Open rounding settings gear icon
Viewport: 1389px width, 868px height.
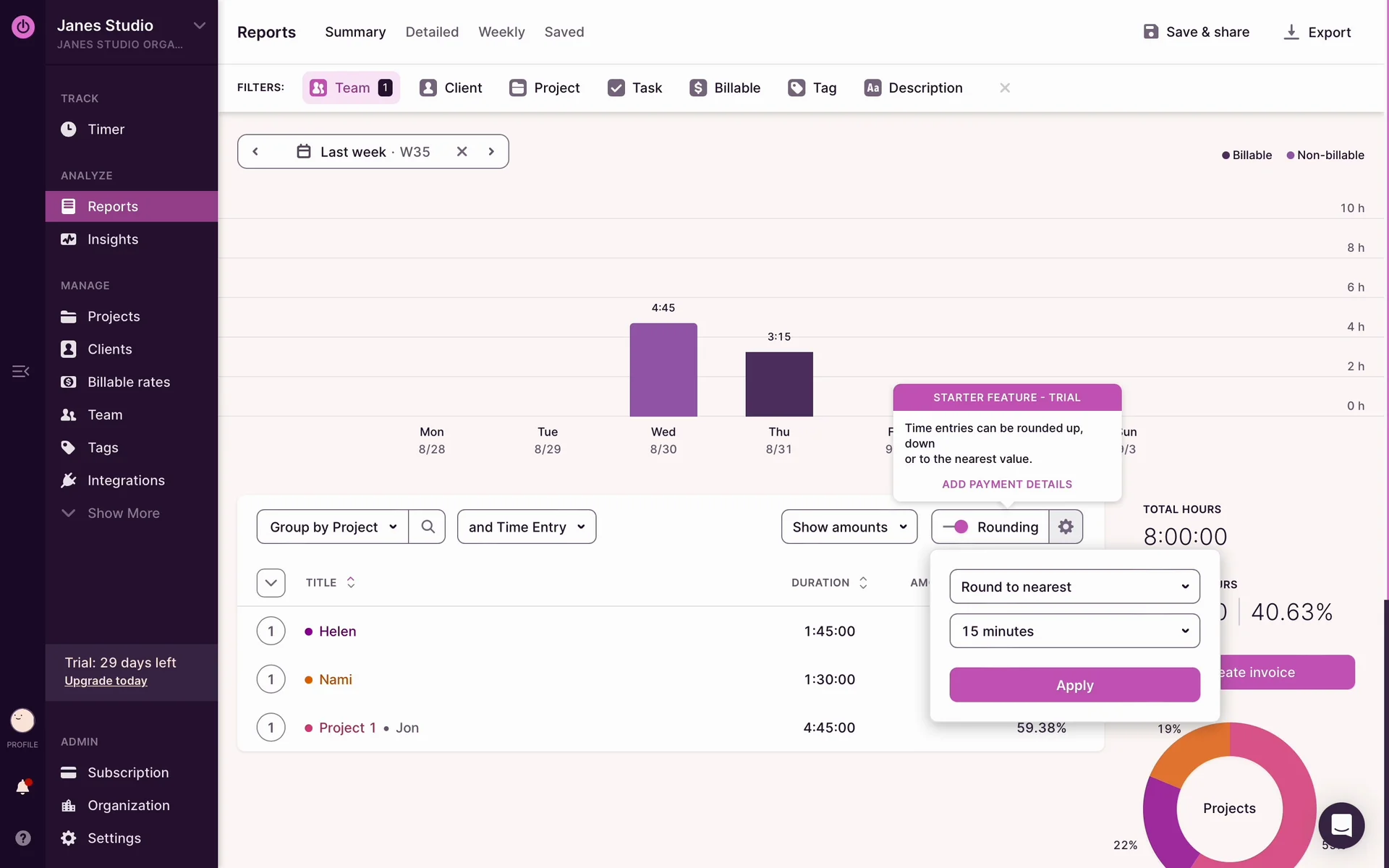click(1066, 527)
